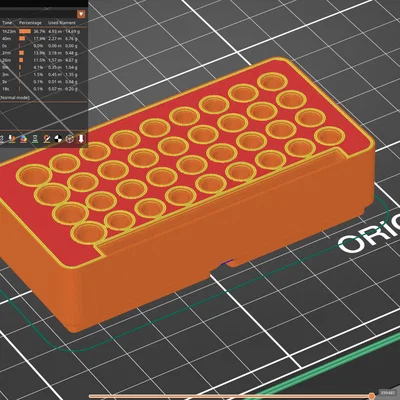Screen dimensions: 400x400
Task: Toggle the center of gravity icon
Action: point(58,138)
